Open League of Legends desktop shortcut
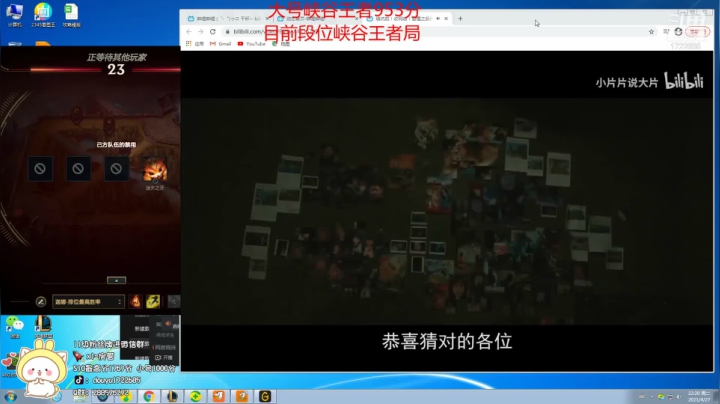 pyautogui.click(x=43, y=326)
